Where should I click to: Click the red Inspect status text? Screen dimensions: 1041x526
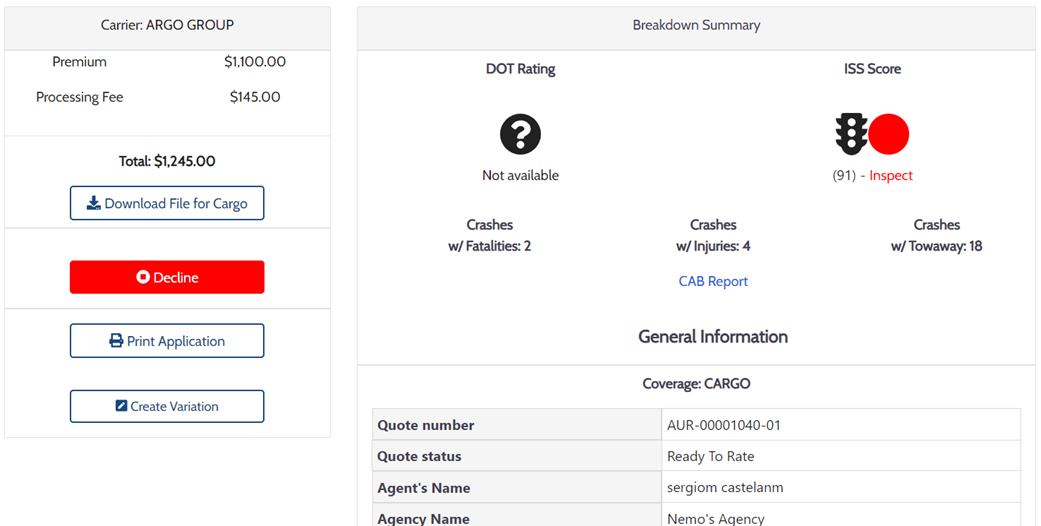[891, 175]
